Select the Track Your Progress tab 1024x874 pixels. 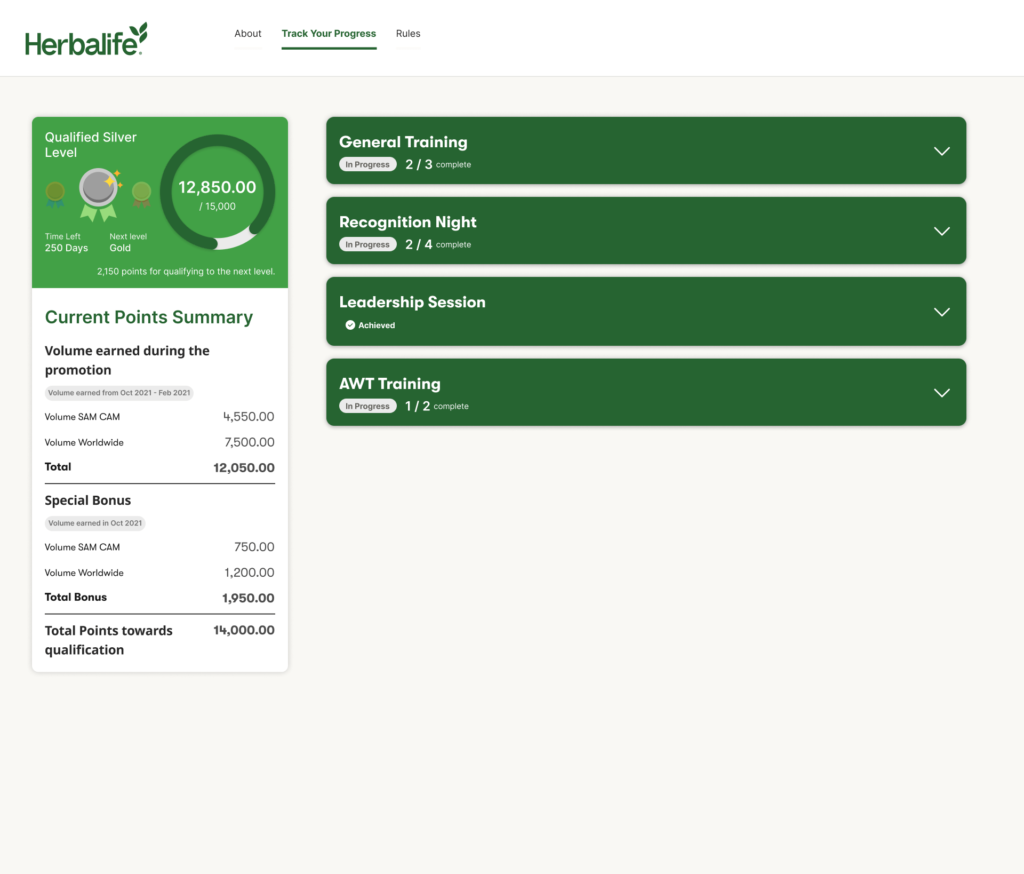tap(328, 33)
